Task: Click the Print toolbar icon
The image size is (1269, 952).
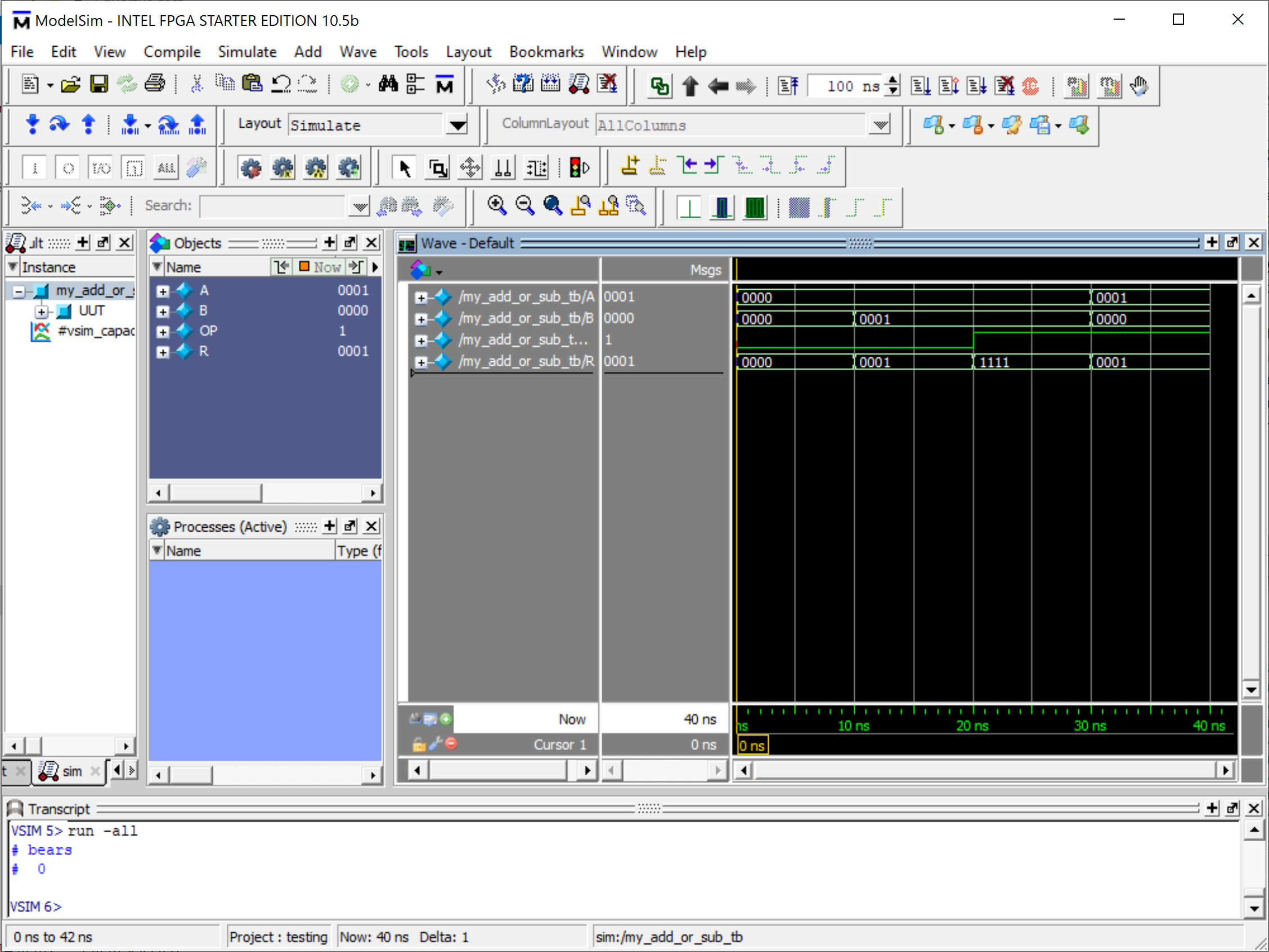Action: click(x=154, y=85)
